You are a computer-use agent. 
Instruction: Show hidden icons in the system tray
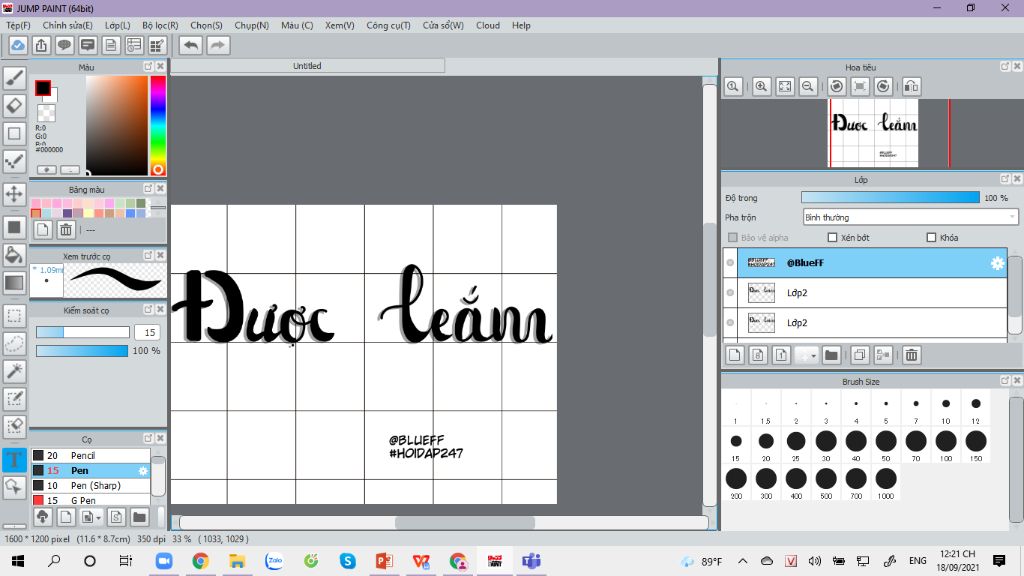click(x=743, y=561)
